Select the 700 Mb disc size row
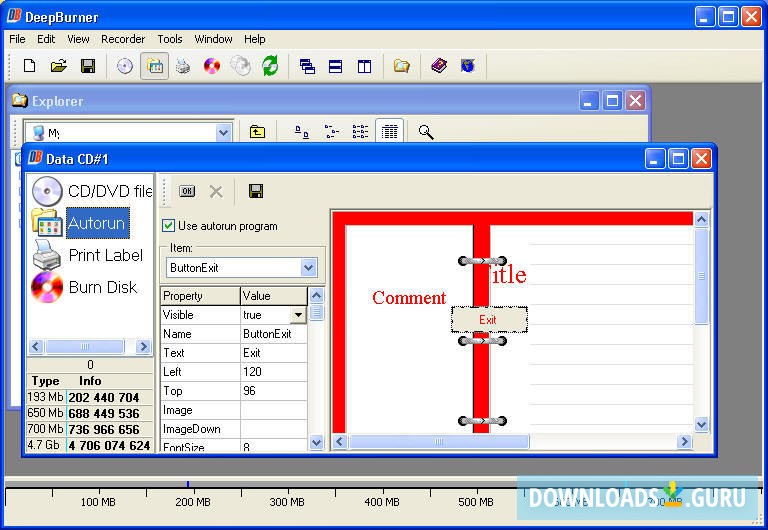The height and width of the screenshot is (530, 768). 90,429
